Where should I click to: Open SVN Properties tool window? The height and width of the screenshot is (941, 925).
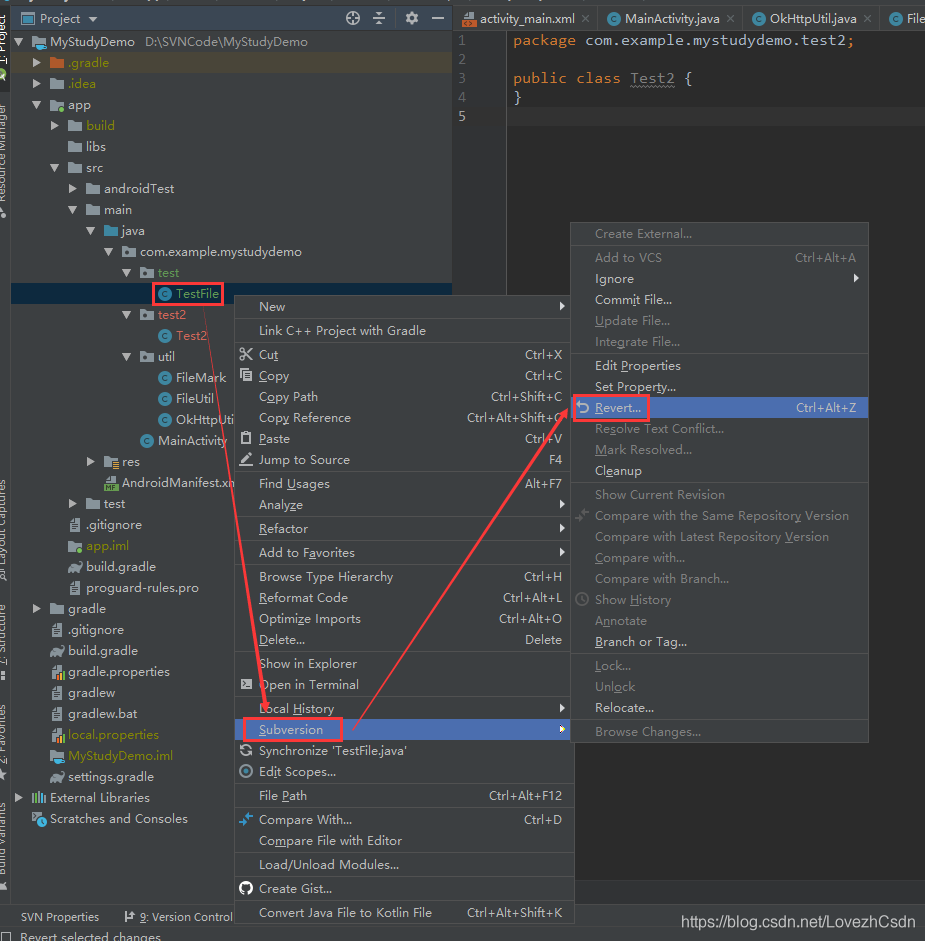[x=60, y=917]
